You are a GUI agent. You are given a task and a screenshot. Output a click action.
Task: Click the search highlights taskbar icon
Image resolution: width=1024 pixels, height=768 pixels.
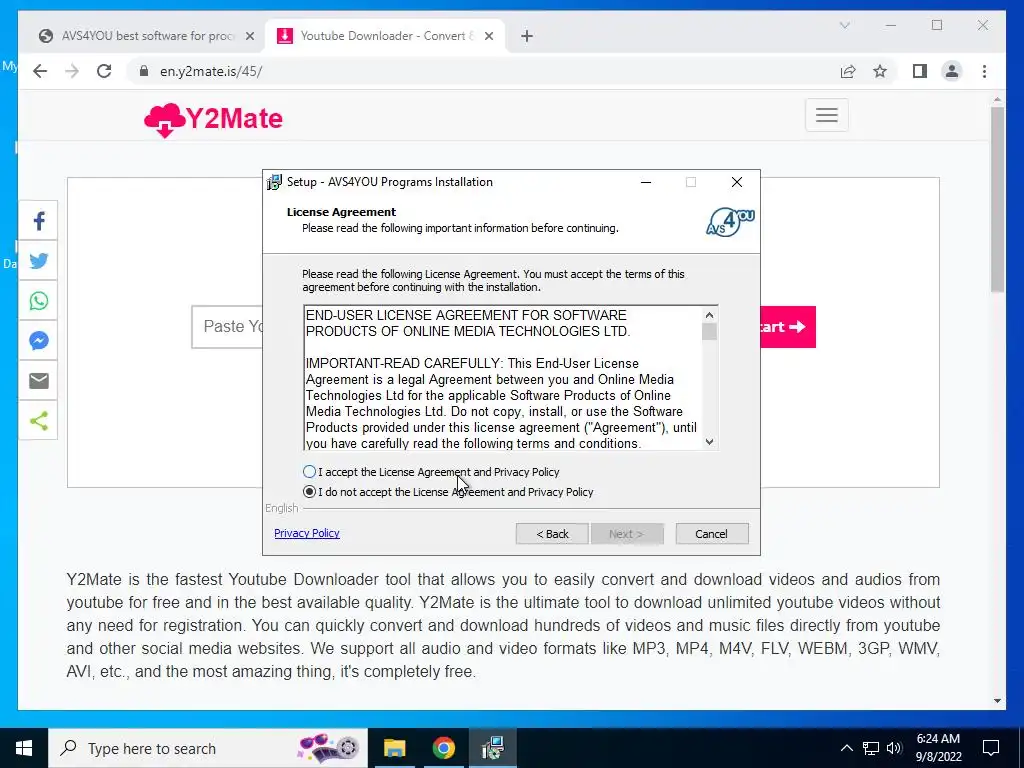pyautogui.click(x=328, y=748)
